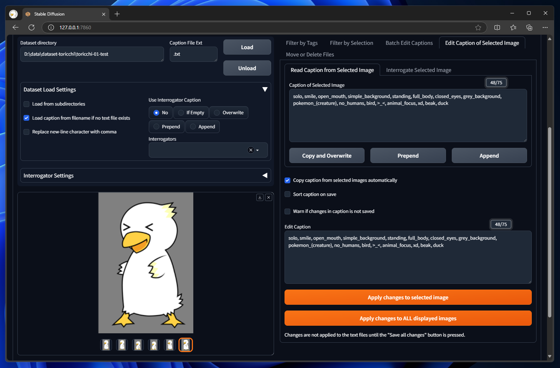Switch to the Interrogate Selected Image tab
This screenshot has height=368, width=560.
419,70
